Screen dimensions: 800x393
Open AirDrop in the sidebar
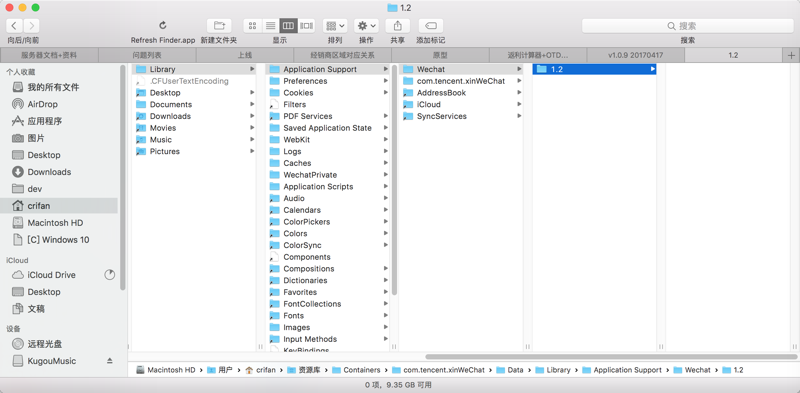pos(42,104)
